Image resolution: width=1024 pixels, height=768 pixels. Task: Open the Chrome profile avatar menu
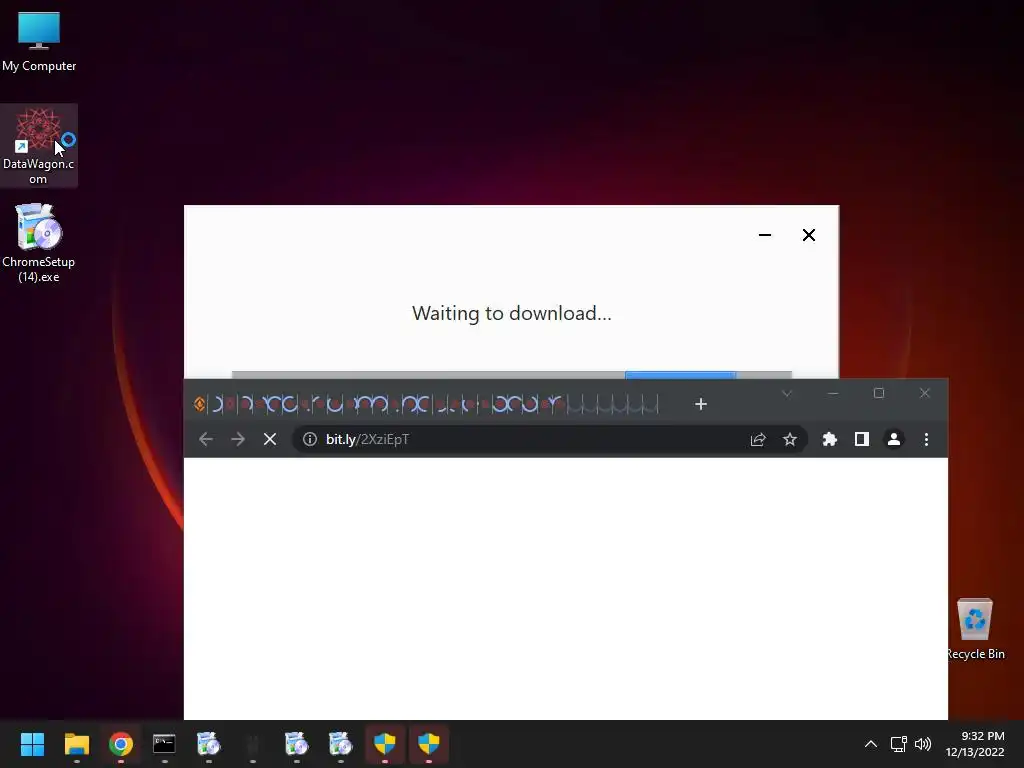point(894,440)
